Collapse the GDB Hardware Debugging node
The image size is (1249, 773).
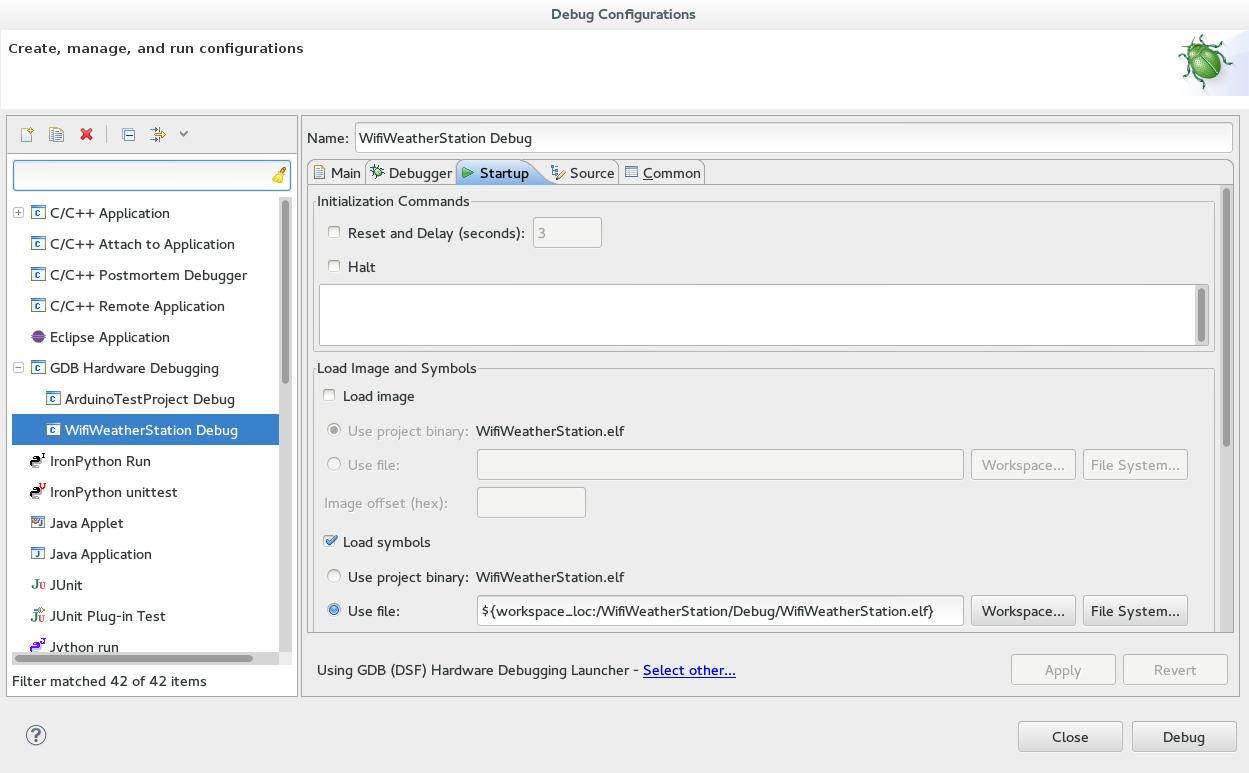(x=18, y=368)
